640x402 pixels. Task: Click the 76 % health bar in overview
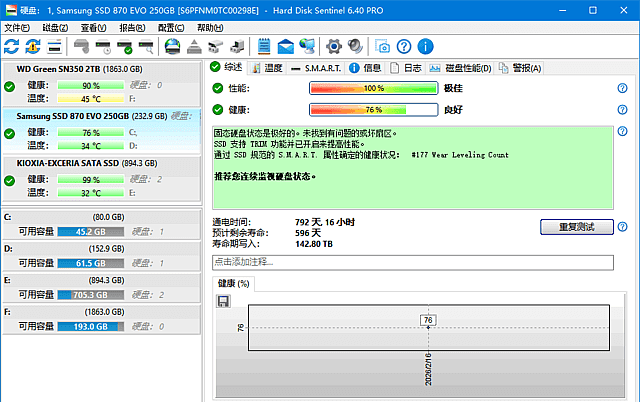[x=373, y=110]
